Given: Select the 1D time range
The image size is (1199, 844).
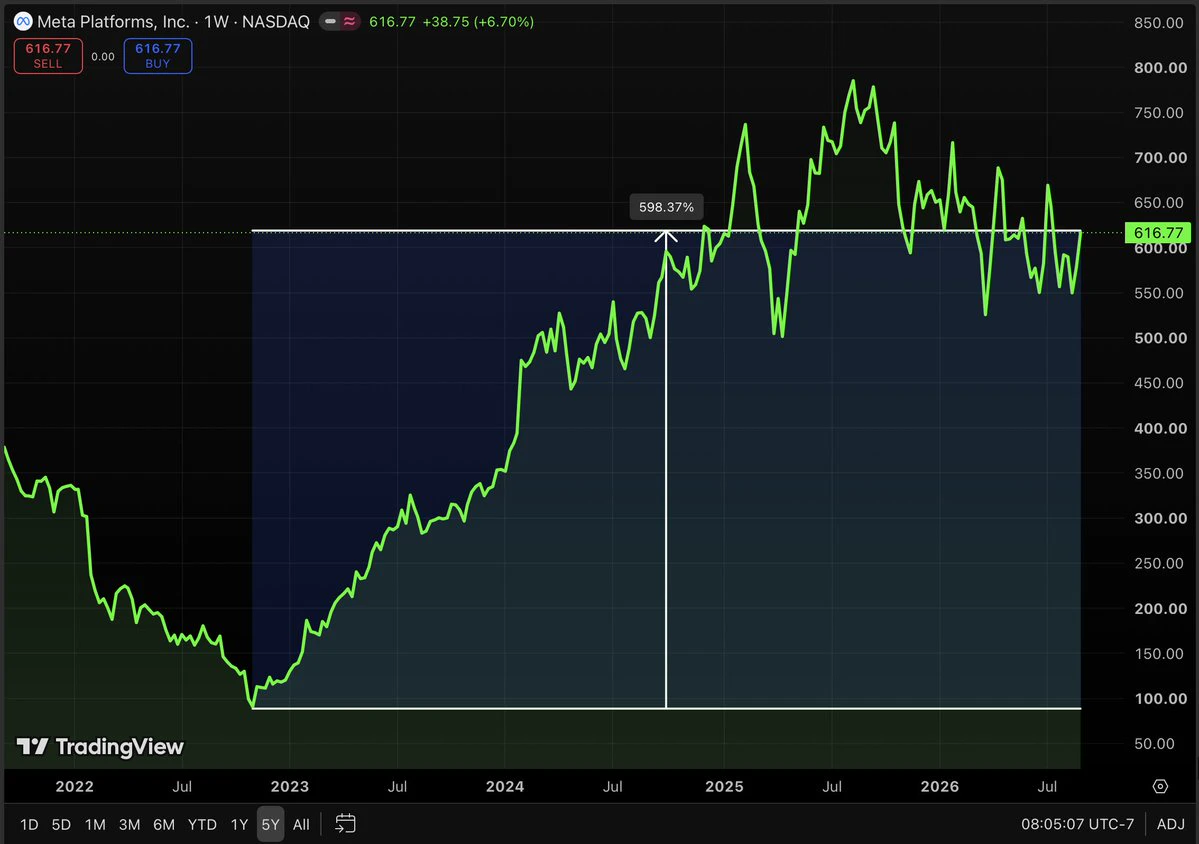Looking at the screenshot, I should tap(29, 824).
